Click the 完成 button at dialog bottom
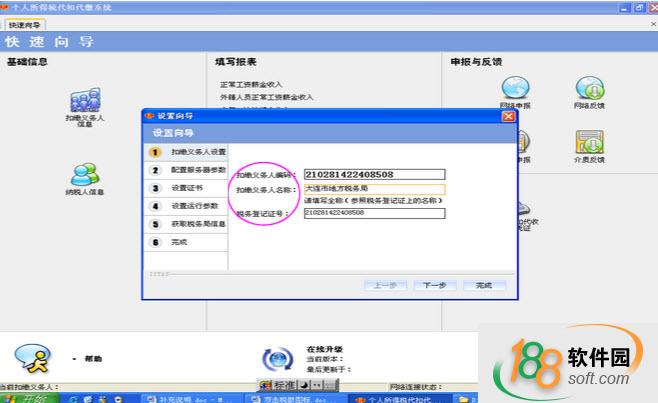658x403 pixels. (x=484, y=285)
